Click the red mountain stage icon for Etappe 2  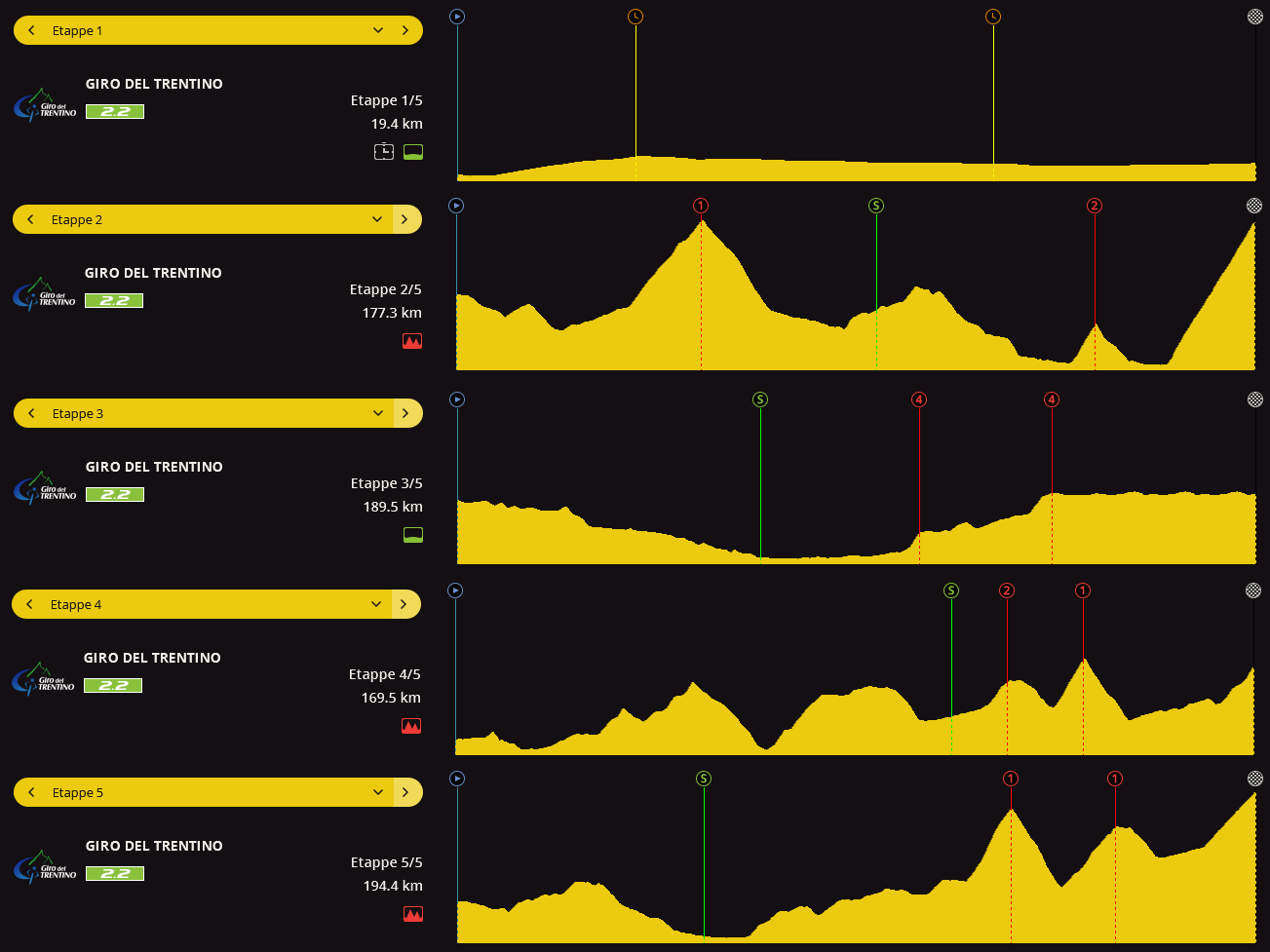pos(412,341)
